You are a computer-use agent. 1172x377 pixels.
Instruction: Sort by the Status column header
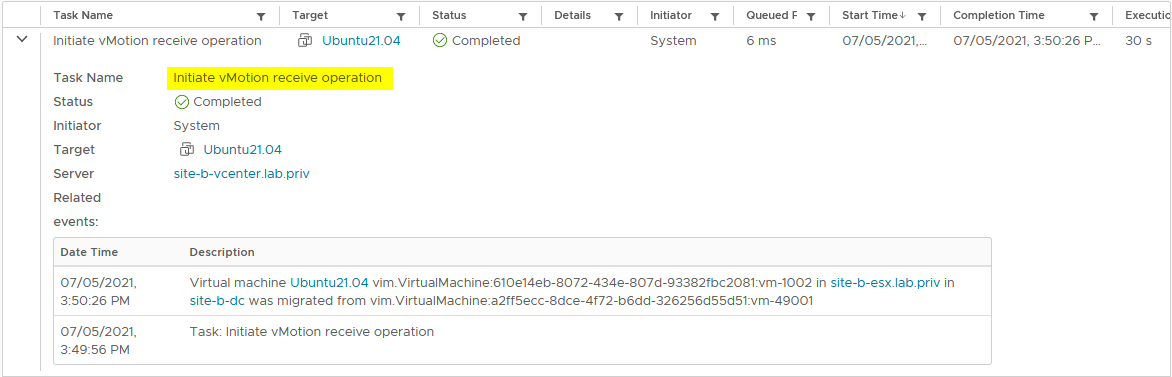point(449,15)
